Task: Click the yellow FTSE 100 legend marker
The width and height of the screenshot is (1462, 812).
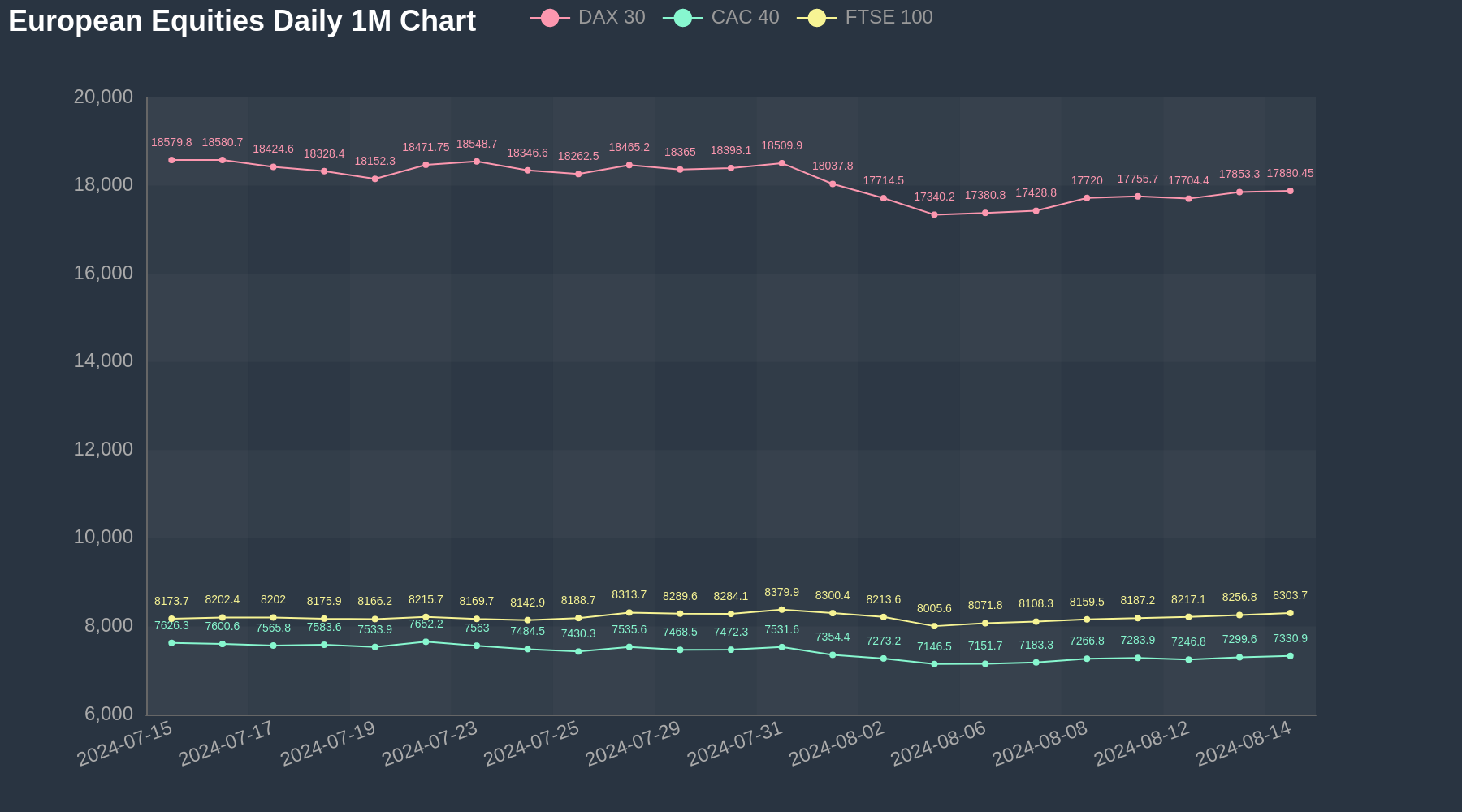Action: click(x=817, y=18)
